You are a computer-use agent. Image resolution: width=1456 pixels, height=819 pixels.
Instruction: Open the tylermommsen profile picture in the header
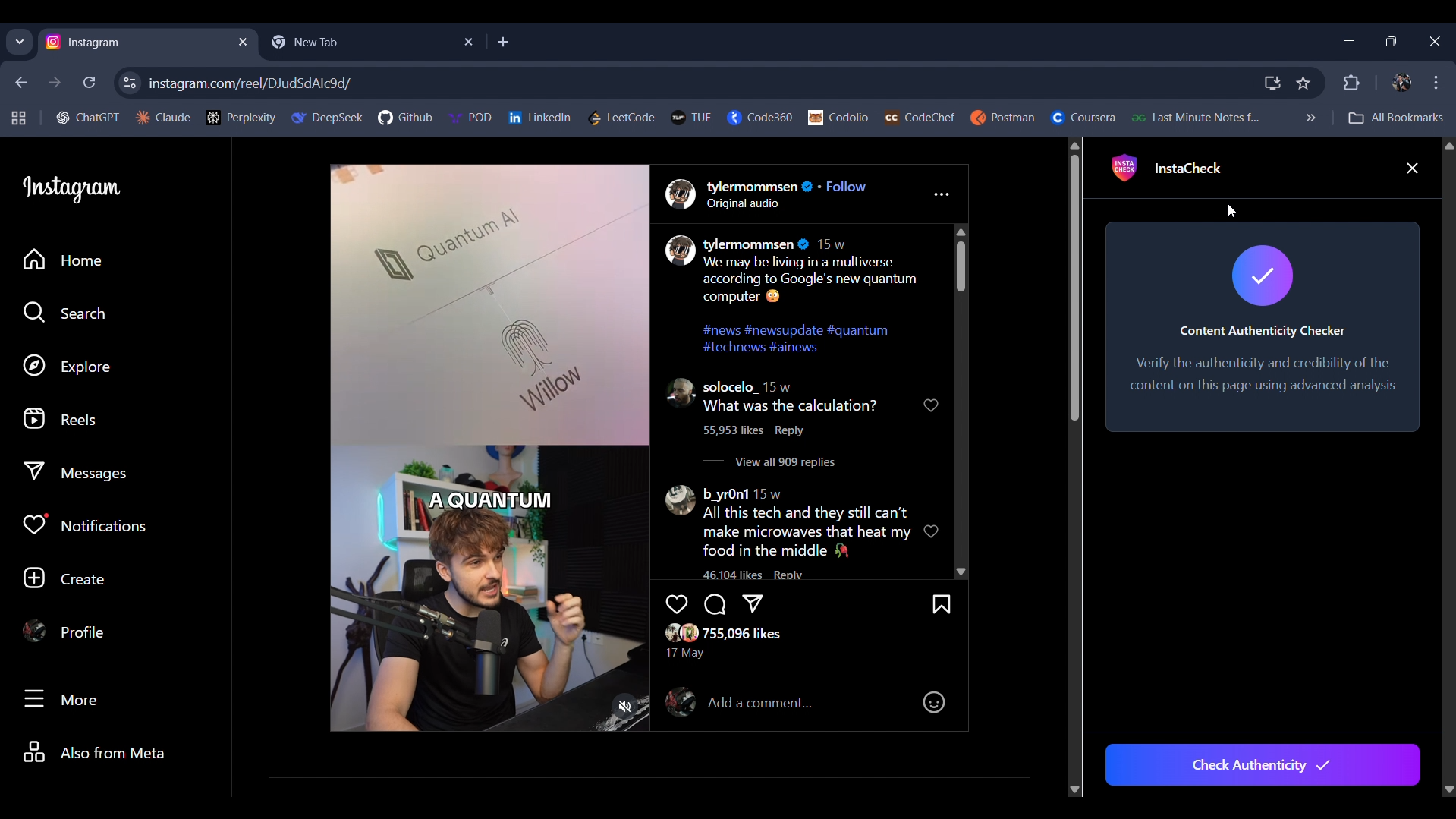tap(680, 194)
